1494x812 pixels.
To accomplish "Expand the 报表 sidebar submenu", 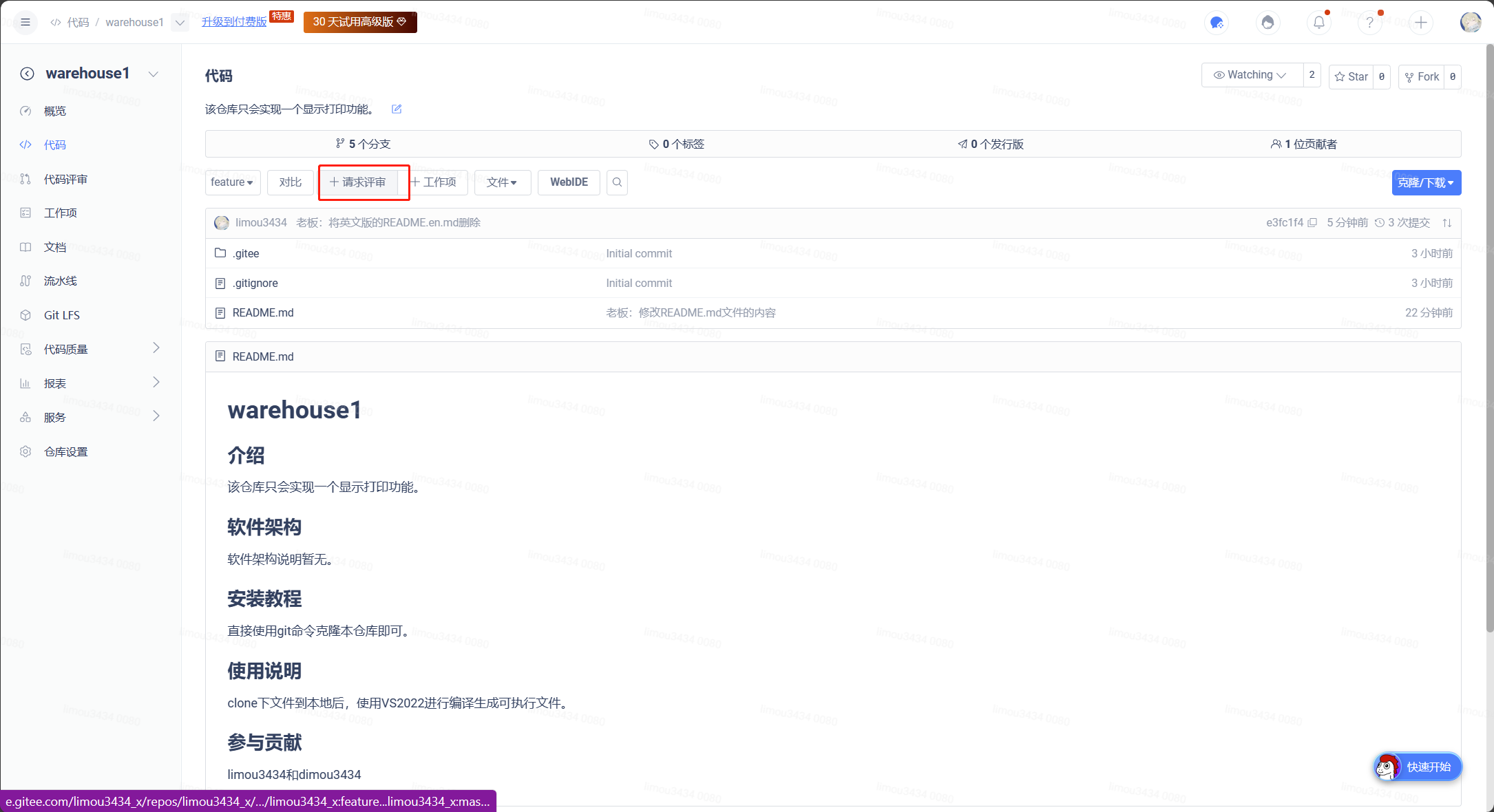I will pyautogui.click(x=54, y=383).
